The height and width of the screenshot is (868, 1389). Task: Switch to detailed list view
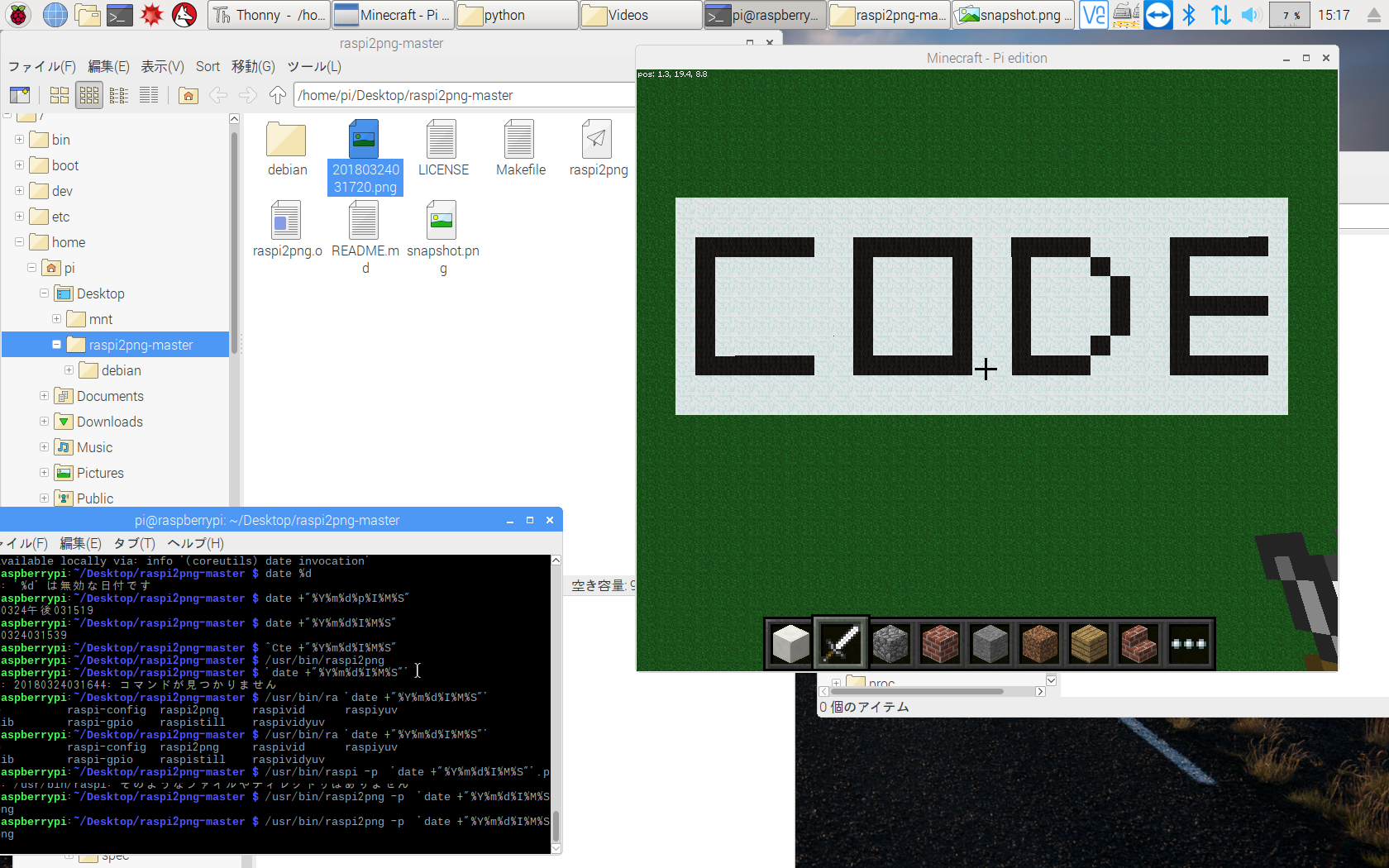(x=149, y=95)
